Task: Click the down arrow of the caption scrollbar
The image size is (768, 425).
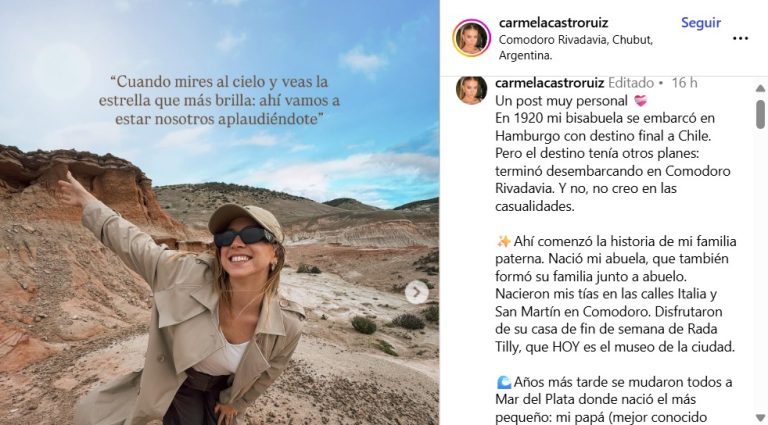Action: point(760,419)
